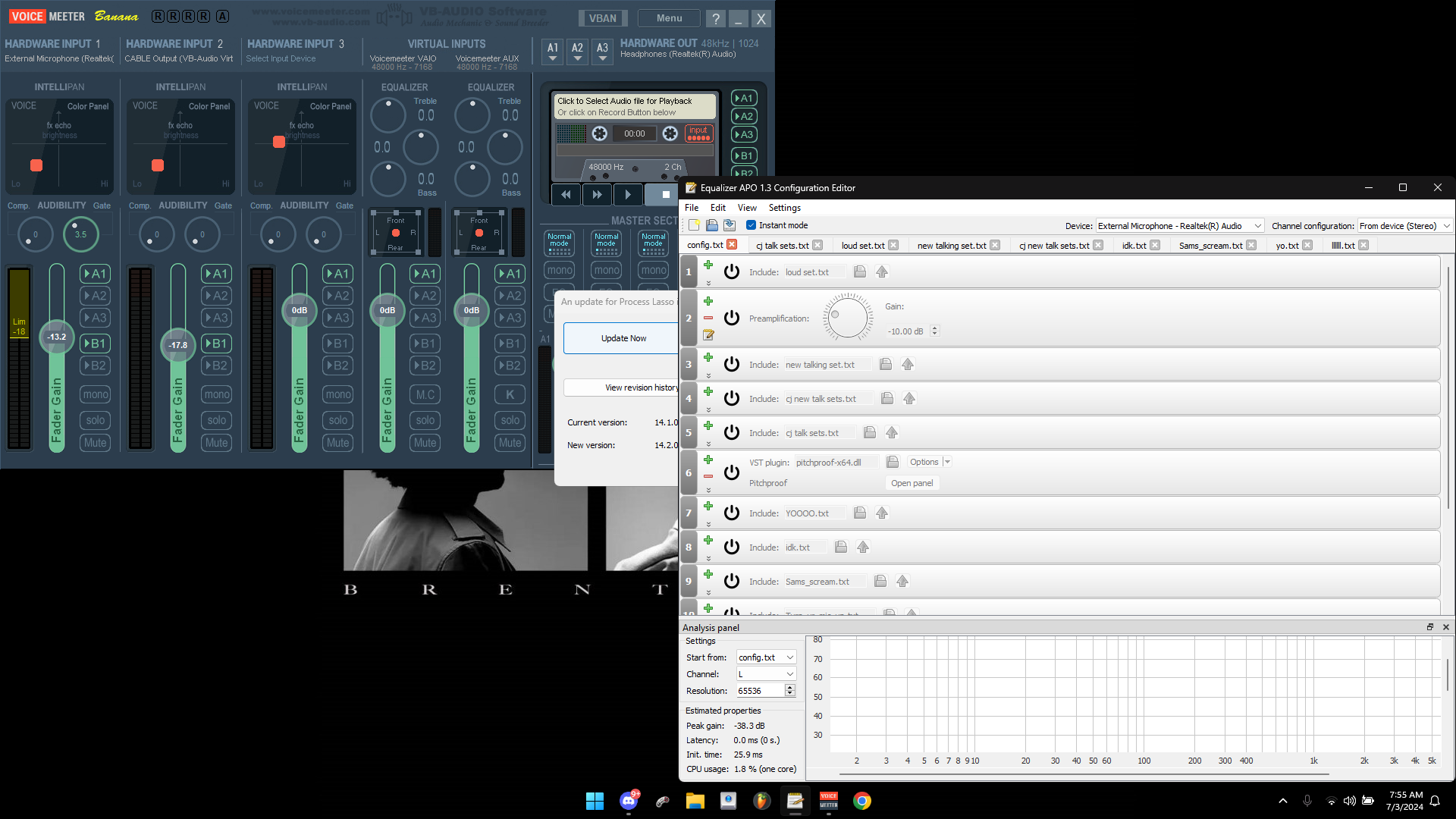
Task: Click Hardware Input 1 fader gain knob
Action: (57, 337)
